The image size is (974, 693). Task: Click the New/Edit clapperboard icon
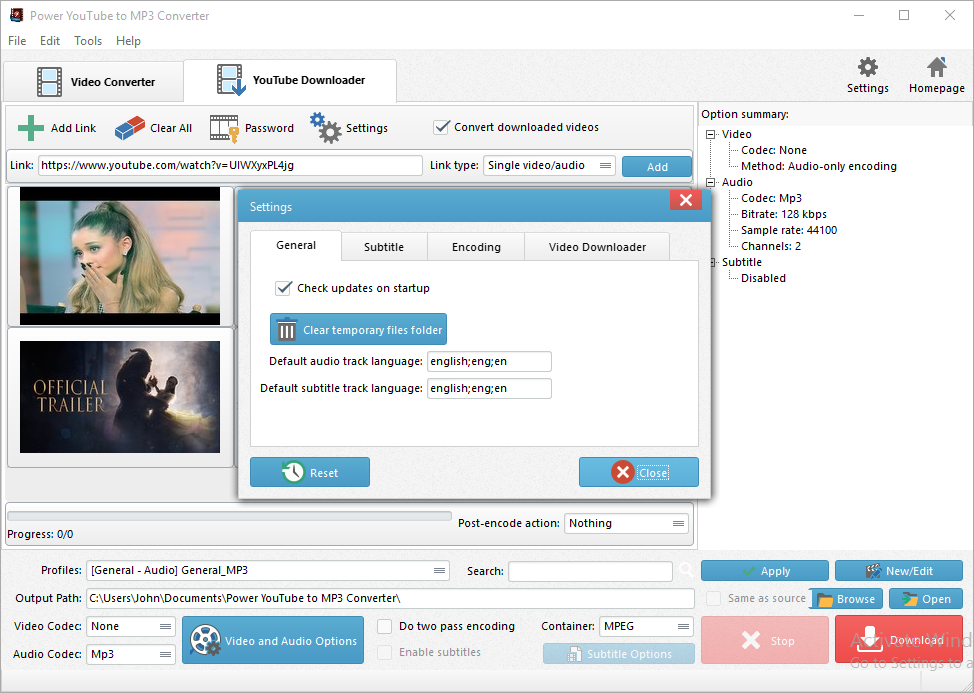[873, 571]
